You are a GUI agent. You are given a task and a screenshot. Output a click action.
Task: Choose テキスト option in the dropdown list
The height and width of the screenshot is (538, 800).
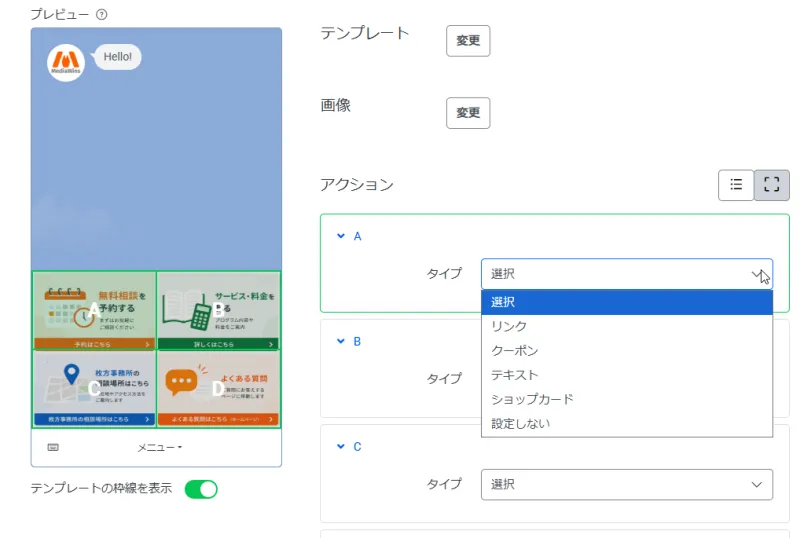tap(627, 375)
